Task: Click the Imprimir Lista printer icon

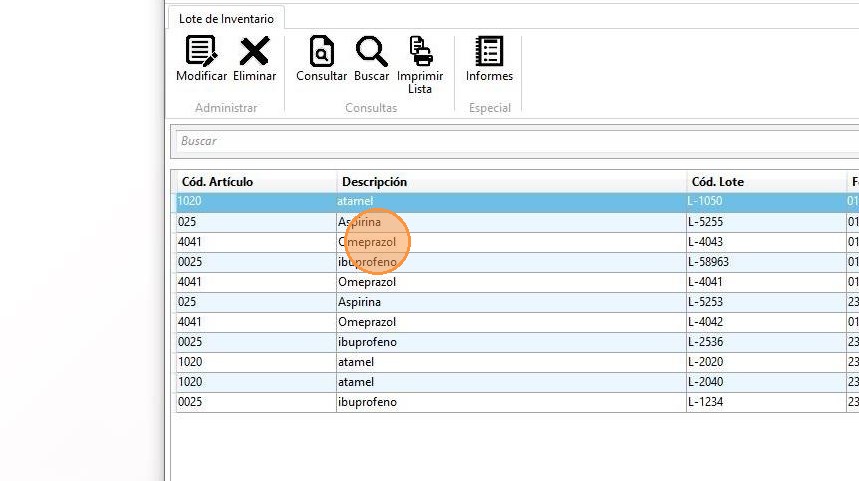Action: [420, 52]
